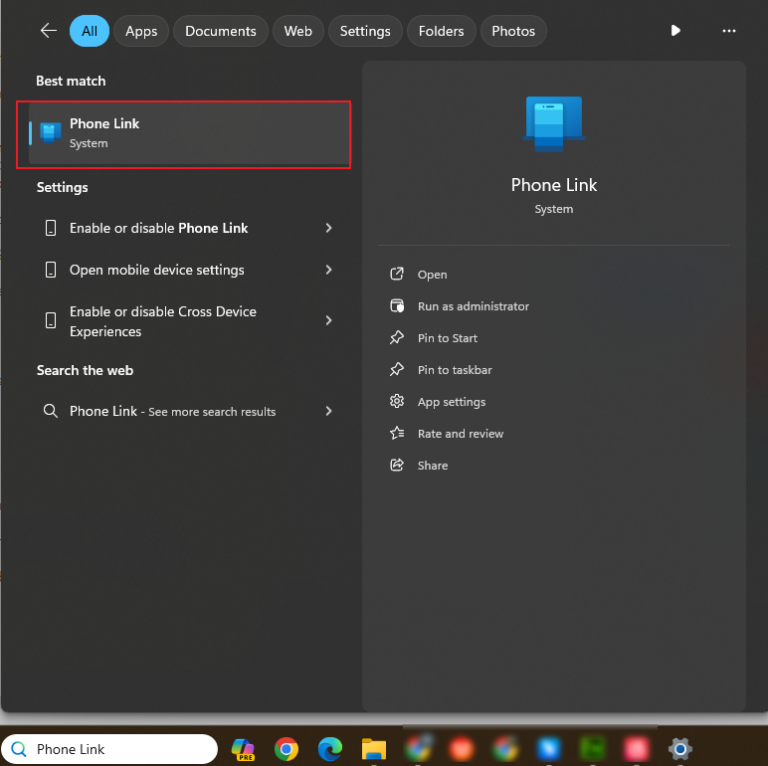Click the Run as administrator shield icon
This screenshot has height=766, width=768.
click(x=397, y=306)
